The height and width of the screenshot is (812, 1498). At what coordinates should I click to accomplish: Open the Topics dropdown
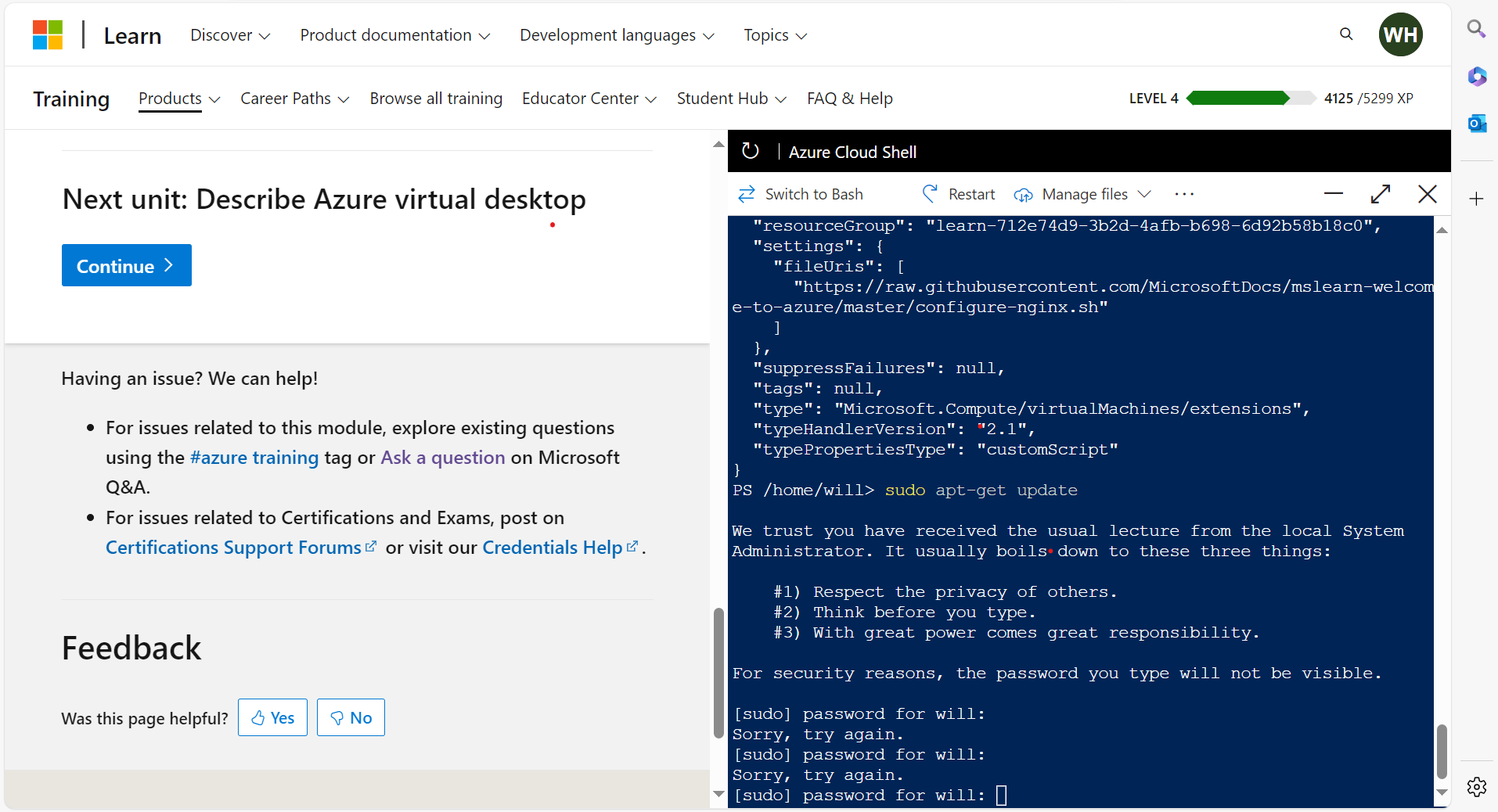point(774,35)
